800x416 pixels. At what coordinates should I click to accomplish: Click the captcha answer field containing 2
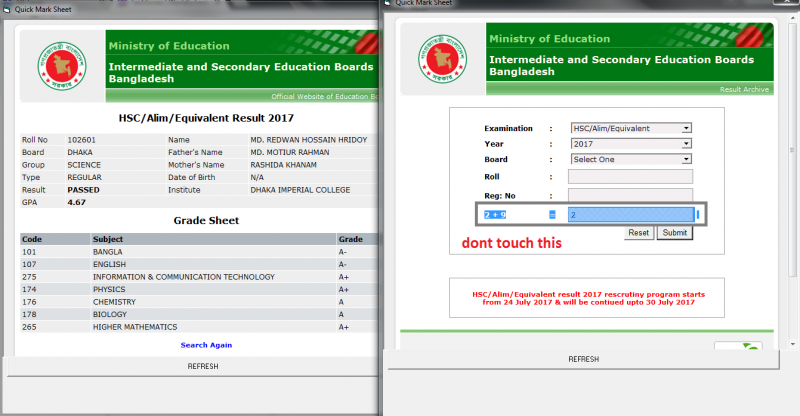(631, 214)
